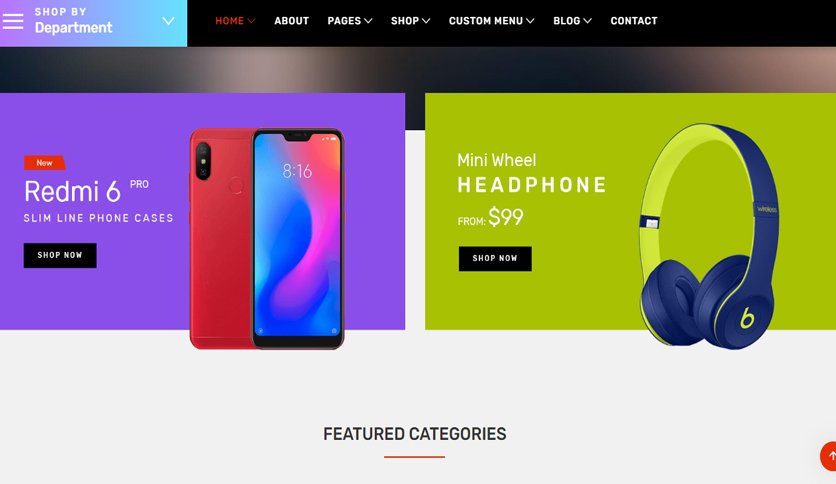Expand Shop by Department chevron
836x484 pixels.
tap(168, 21)
